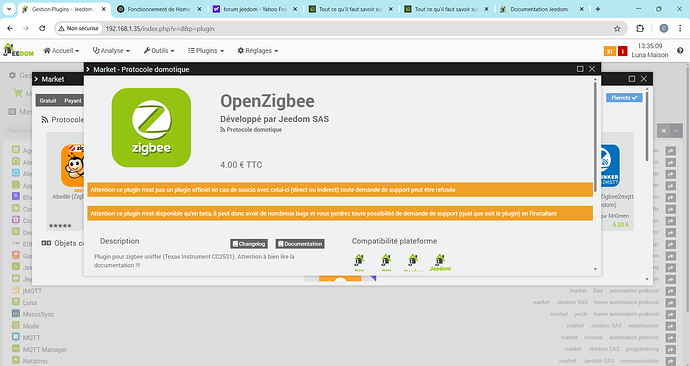Open the help question mark icon
690x366 pixels.
pos(680,51)
